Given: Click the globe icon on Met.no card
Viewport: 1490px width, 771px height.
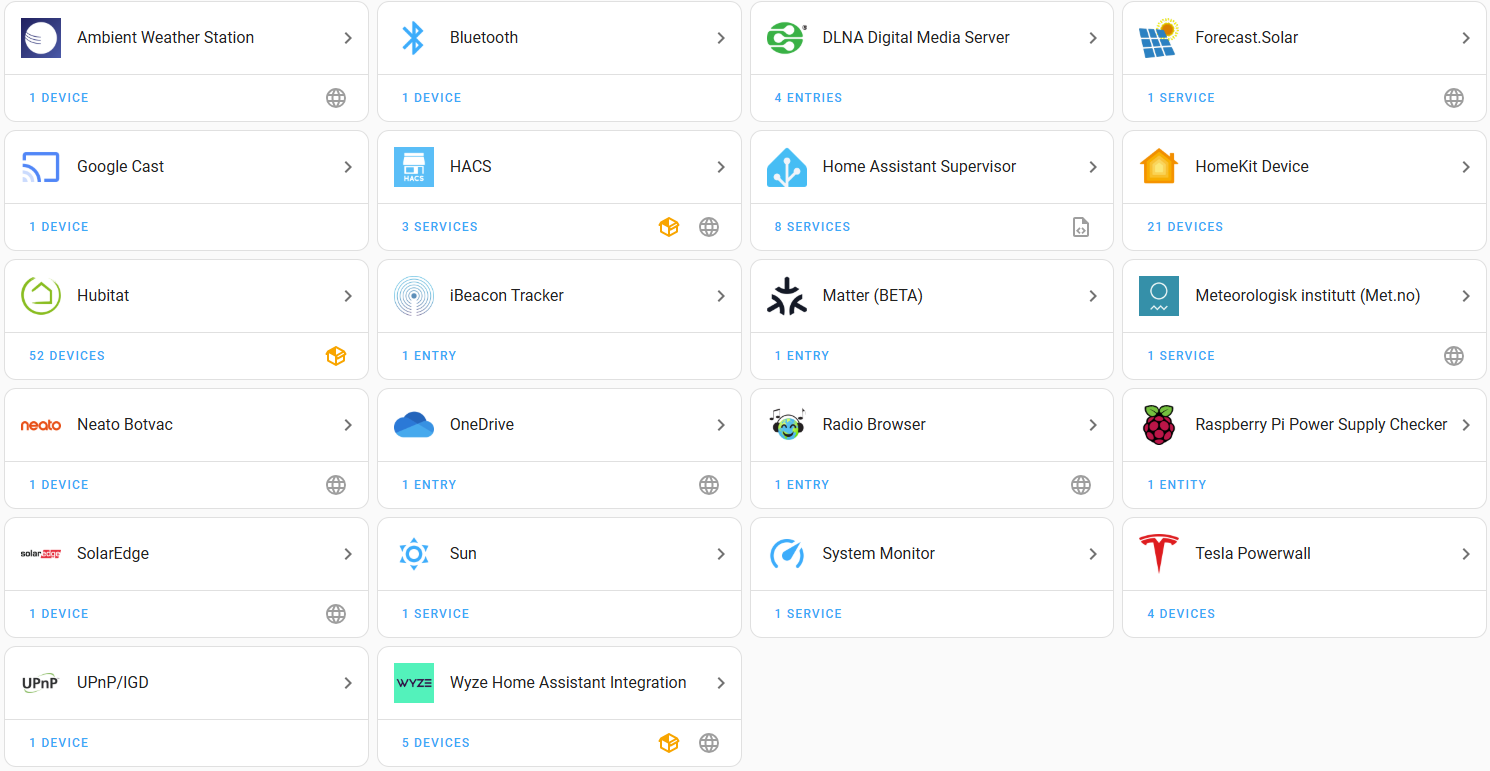Looking at the screenshot, I should (x=1454, y=356).
